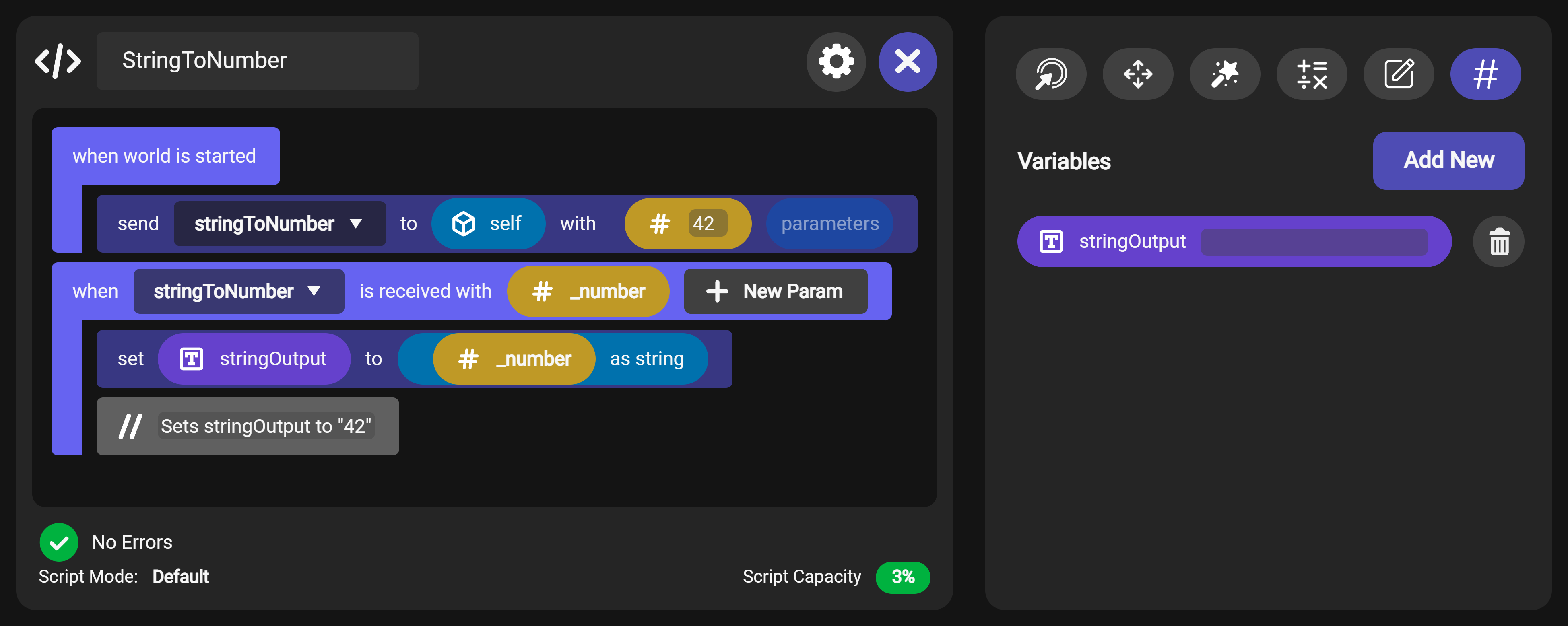Close the script editor with the X

(x=907, y=62)
